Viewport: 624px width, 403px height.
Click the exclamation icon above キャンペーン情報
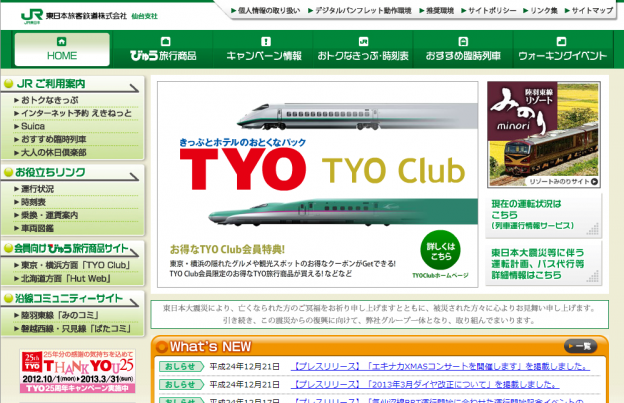tap(266, 41)
